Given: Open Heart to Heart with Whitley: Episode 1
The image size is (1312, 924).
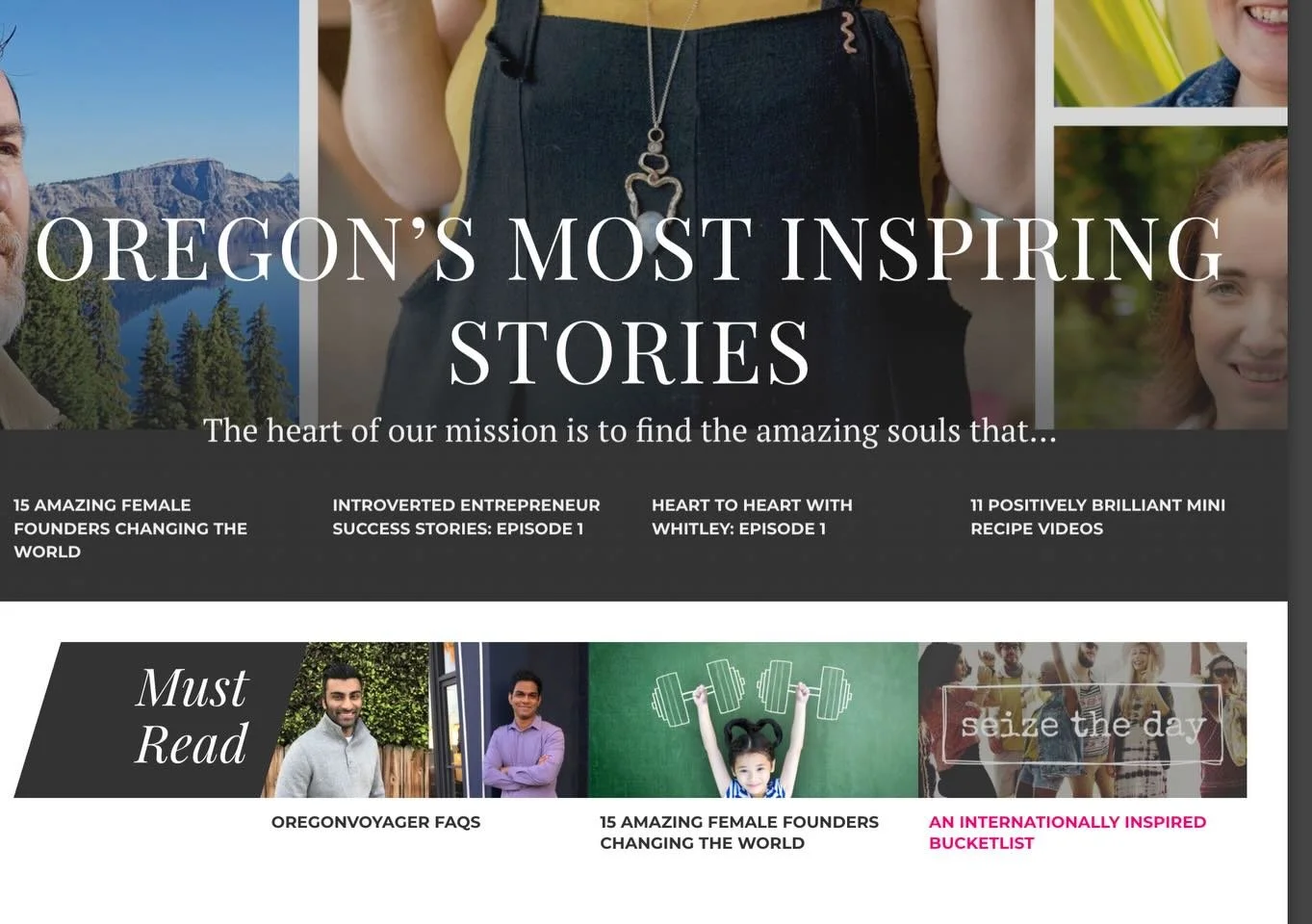Looking at the screenshot, I should (x=752, y=517).
